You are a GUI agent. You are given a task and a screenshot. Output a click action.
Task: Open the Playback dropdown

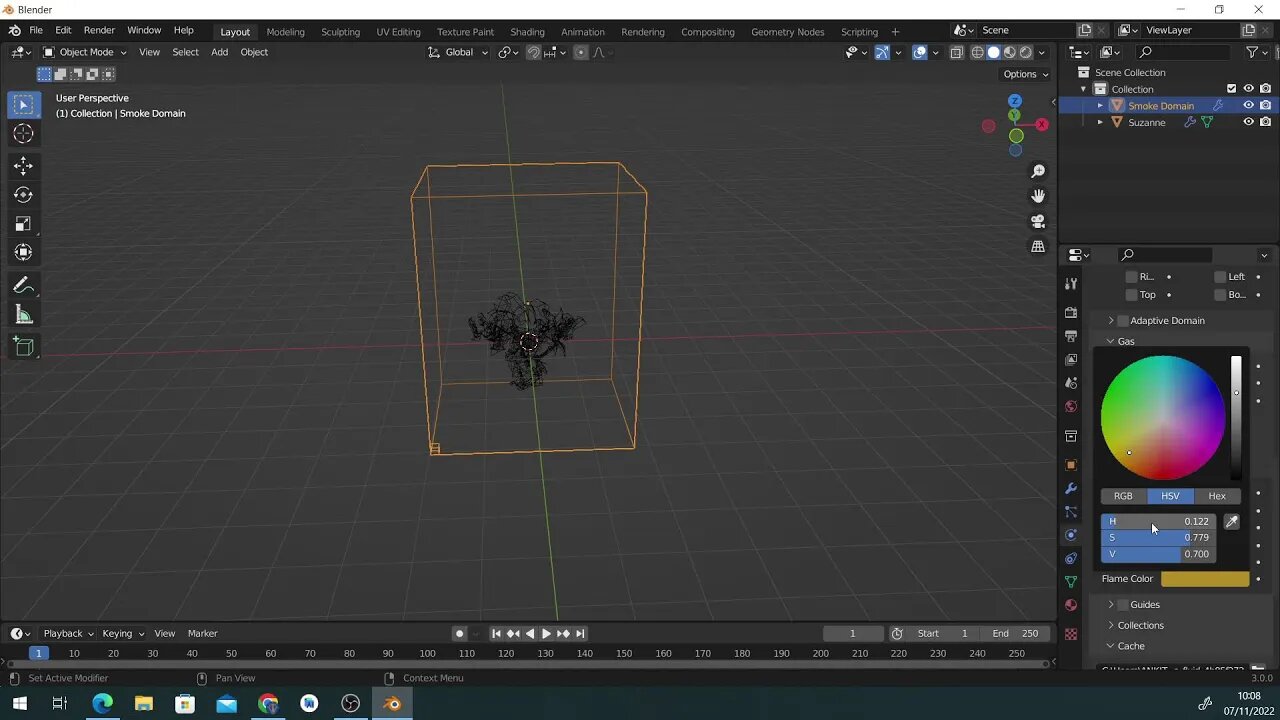68,633
